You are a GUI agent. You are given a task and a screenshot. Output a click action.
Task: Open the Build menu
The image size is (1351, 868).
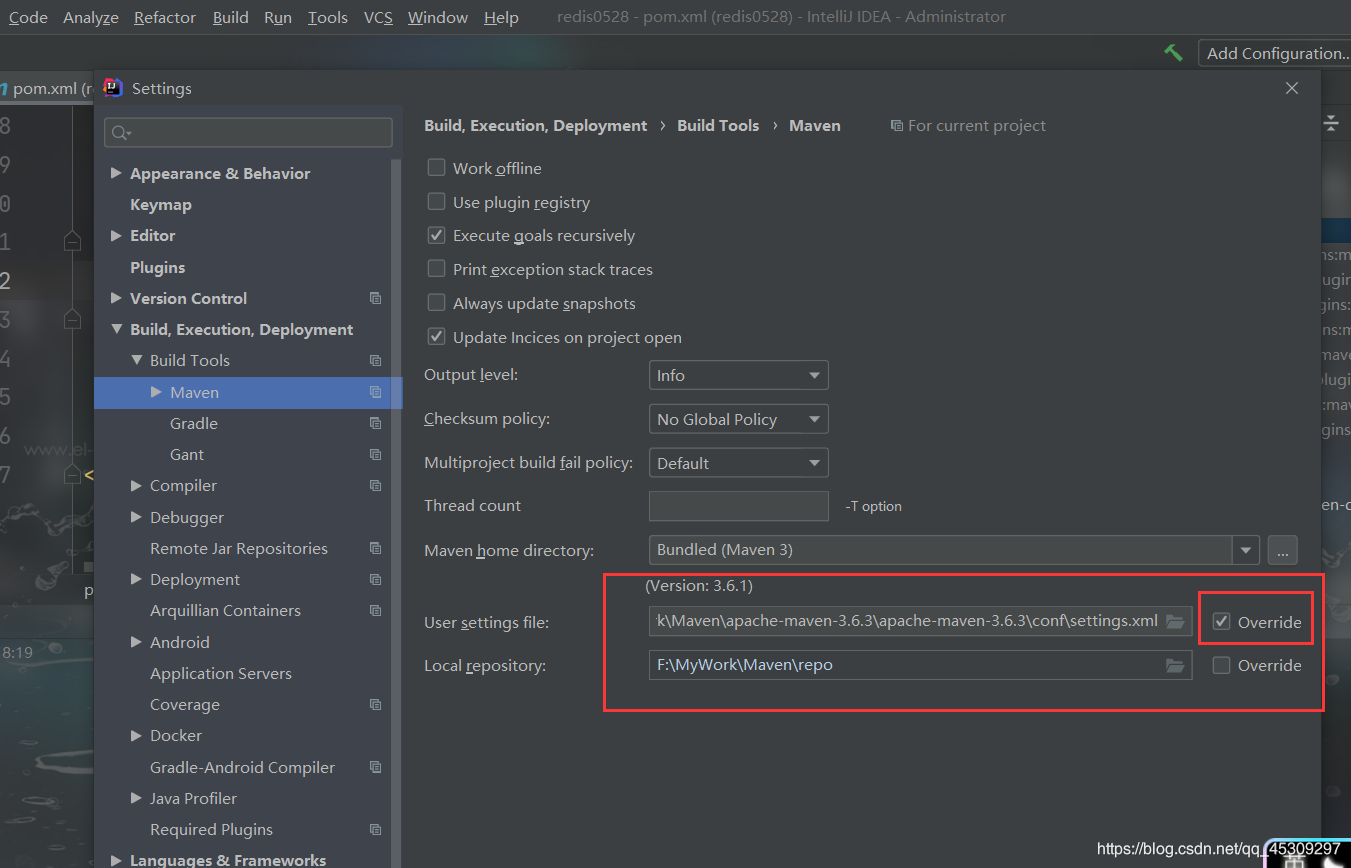(230, 17)
